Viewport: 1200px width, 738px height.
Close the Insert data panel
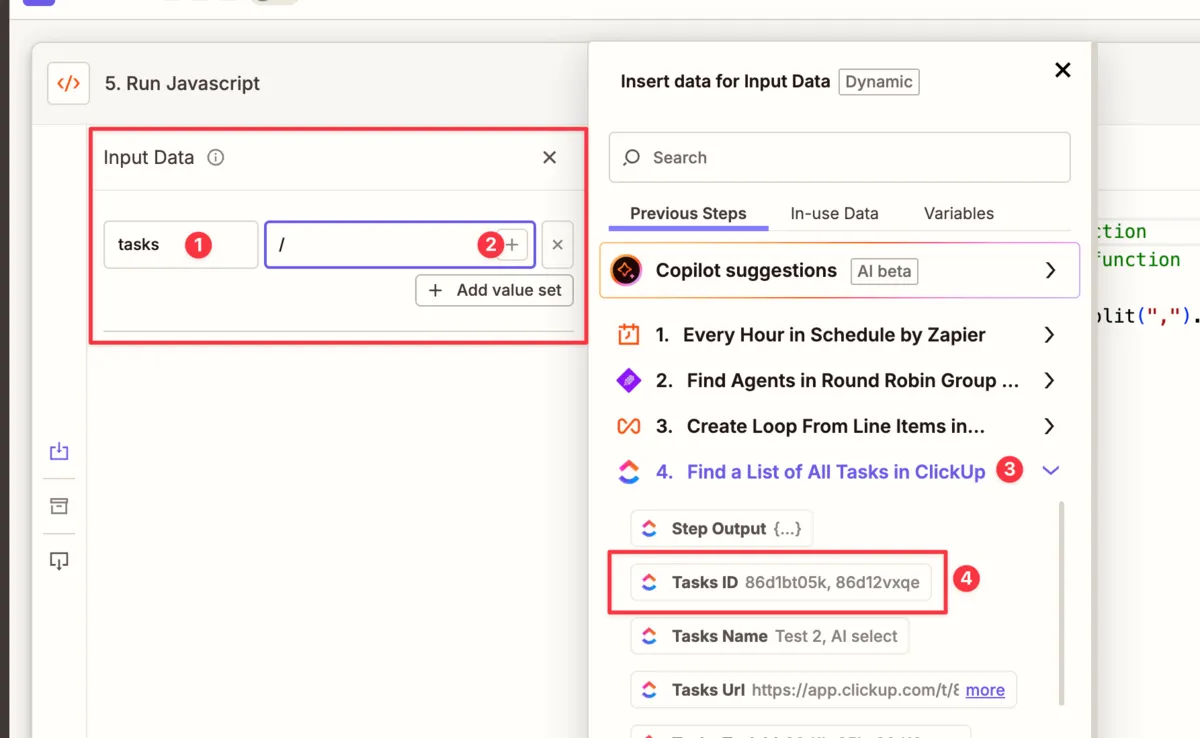pos(1062,70)
